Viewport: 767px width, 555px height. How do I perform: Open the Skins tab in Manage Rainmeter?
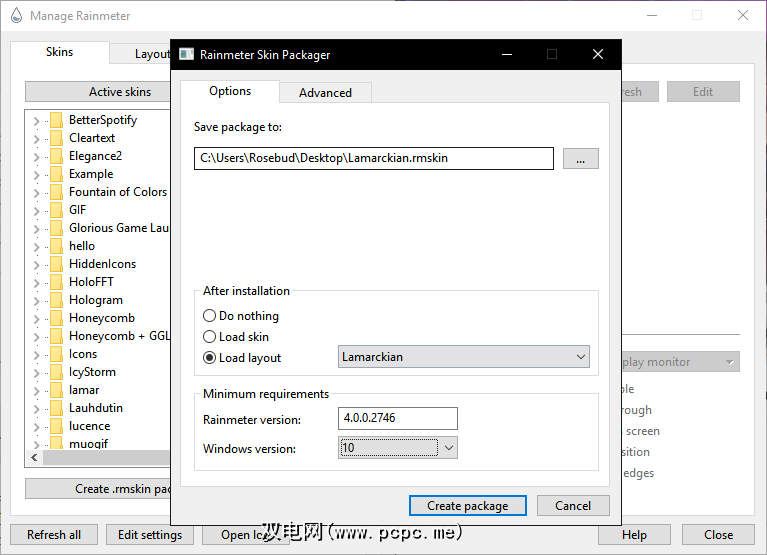point(60,52)
